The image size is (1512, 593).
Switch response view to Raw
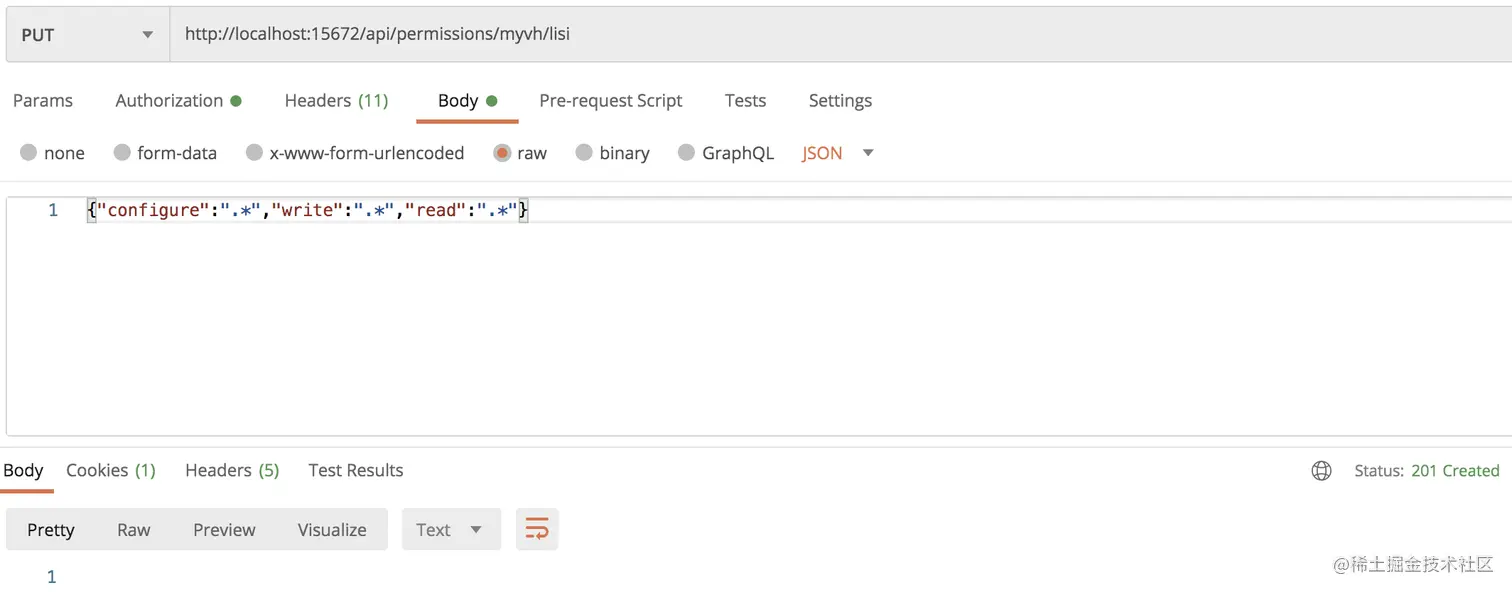(x=133, y=529)
